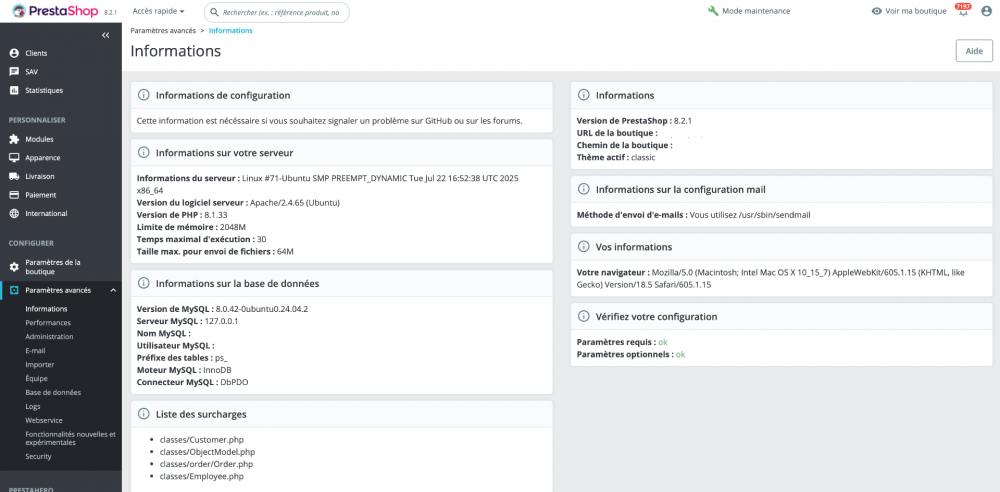This screenshot has width=1000, height=492.
Task: Open the Accès rapide dropdown
Action: [158, 11]
